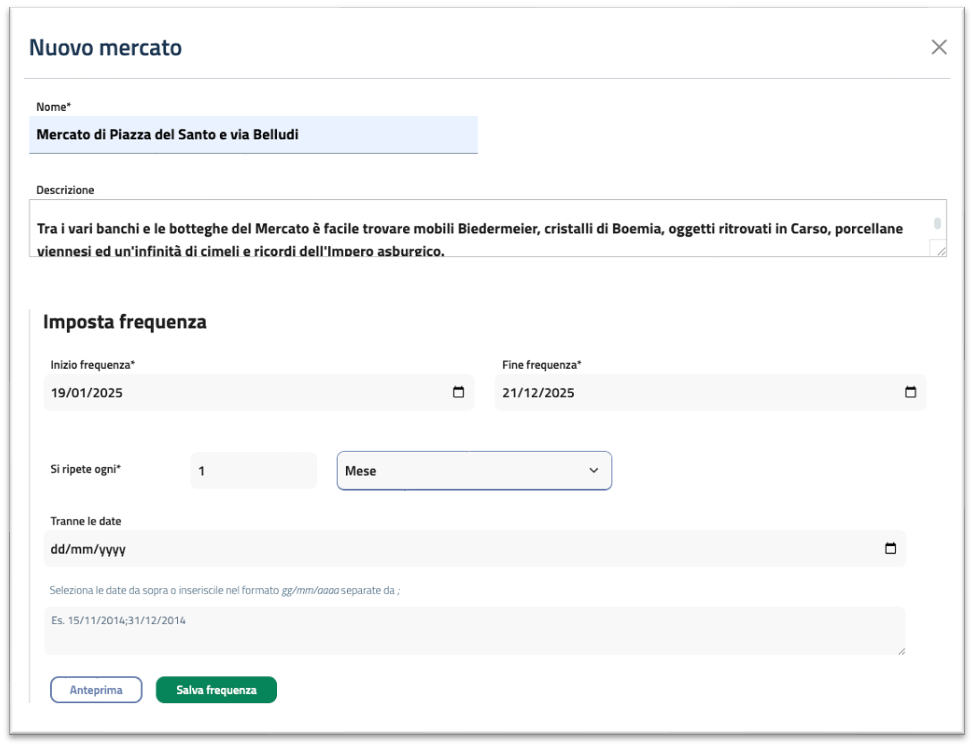Click the Anteprima button
Screen dimensions: 972x745
point(96,690)
